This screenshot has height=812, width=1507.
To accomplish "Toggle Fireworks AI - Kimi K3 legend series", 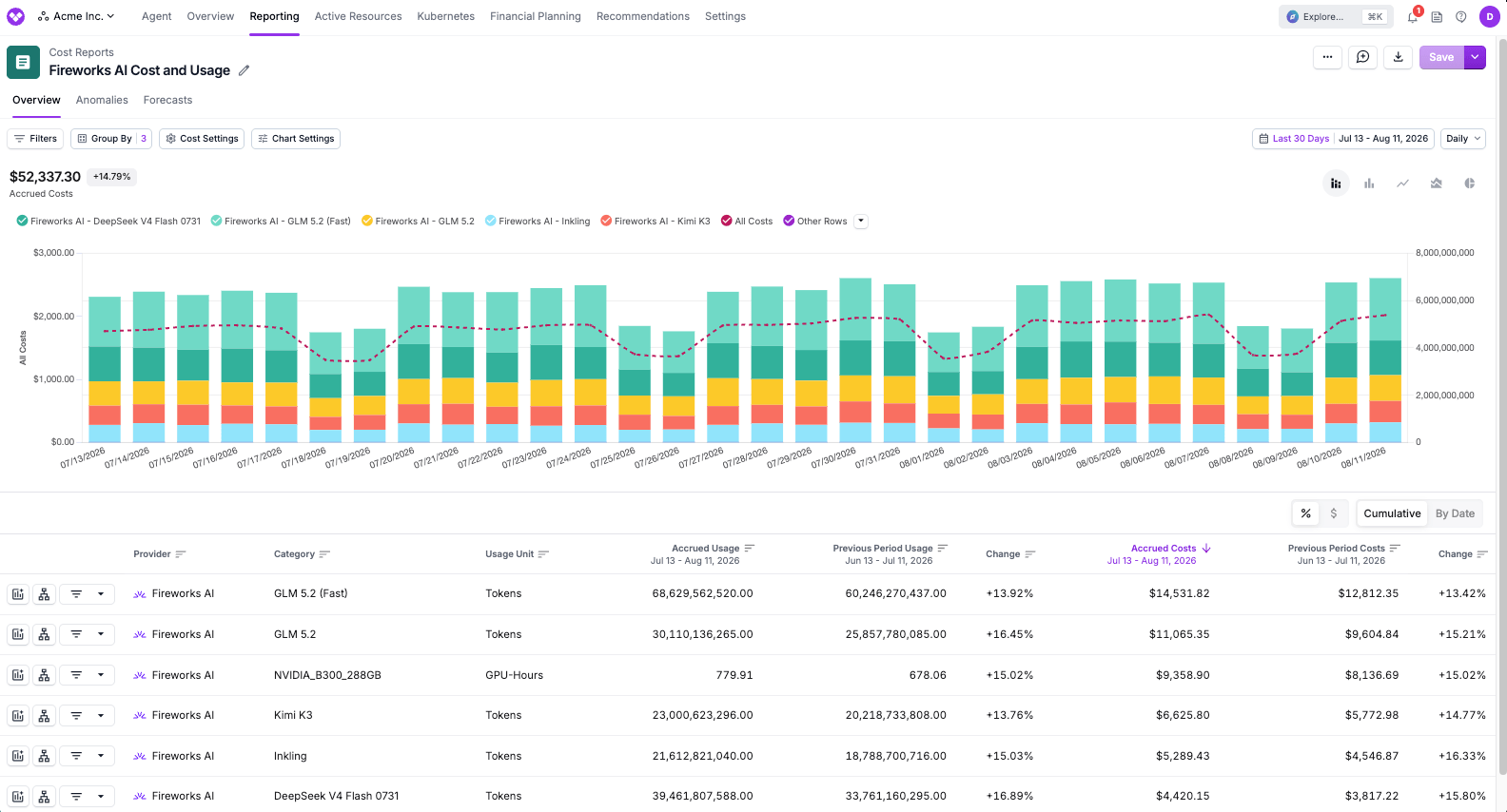I will (x=656, y=222).
